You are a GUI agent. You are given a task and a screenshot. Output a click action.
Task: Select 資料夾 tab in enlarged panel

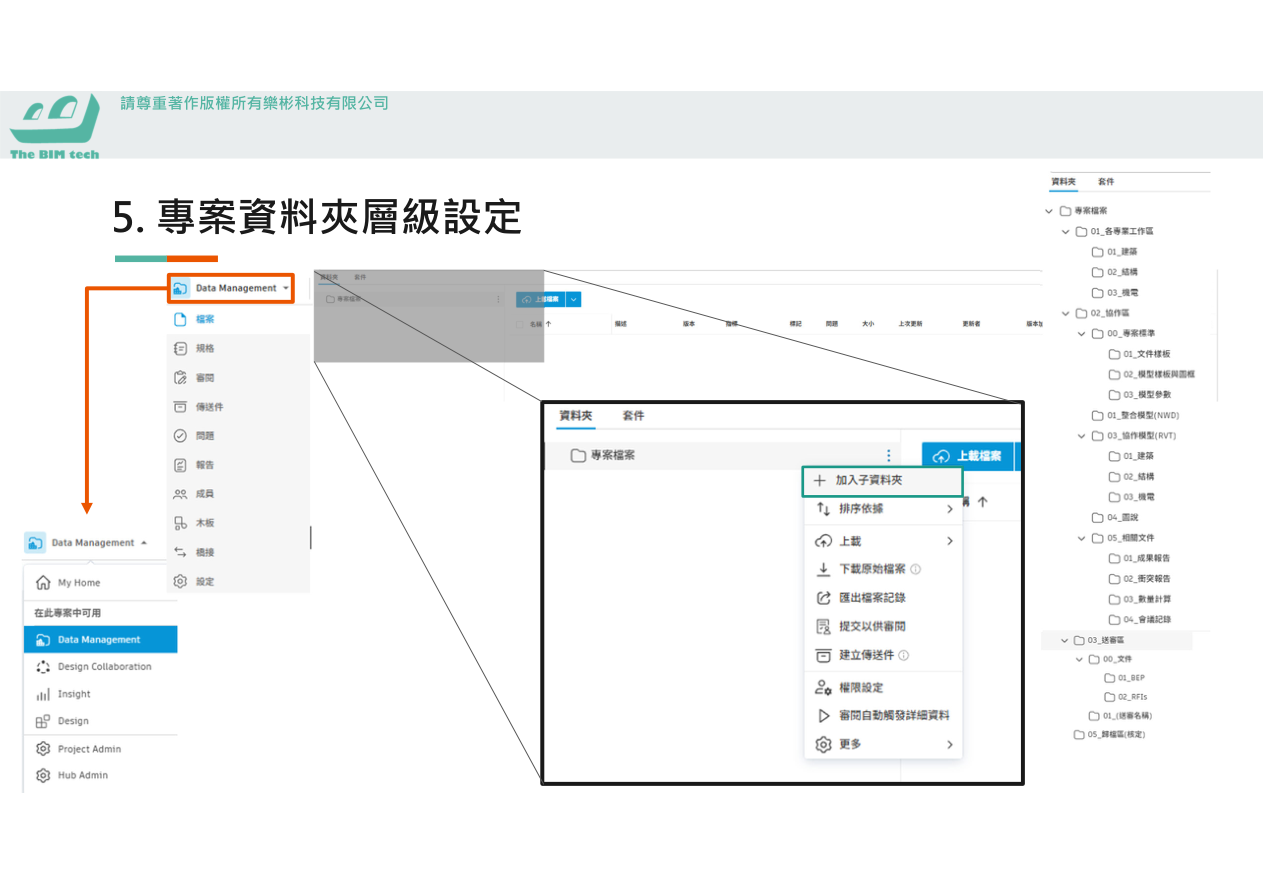(x=575, y=415)
